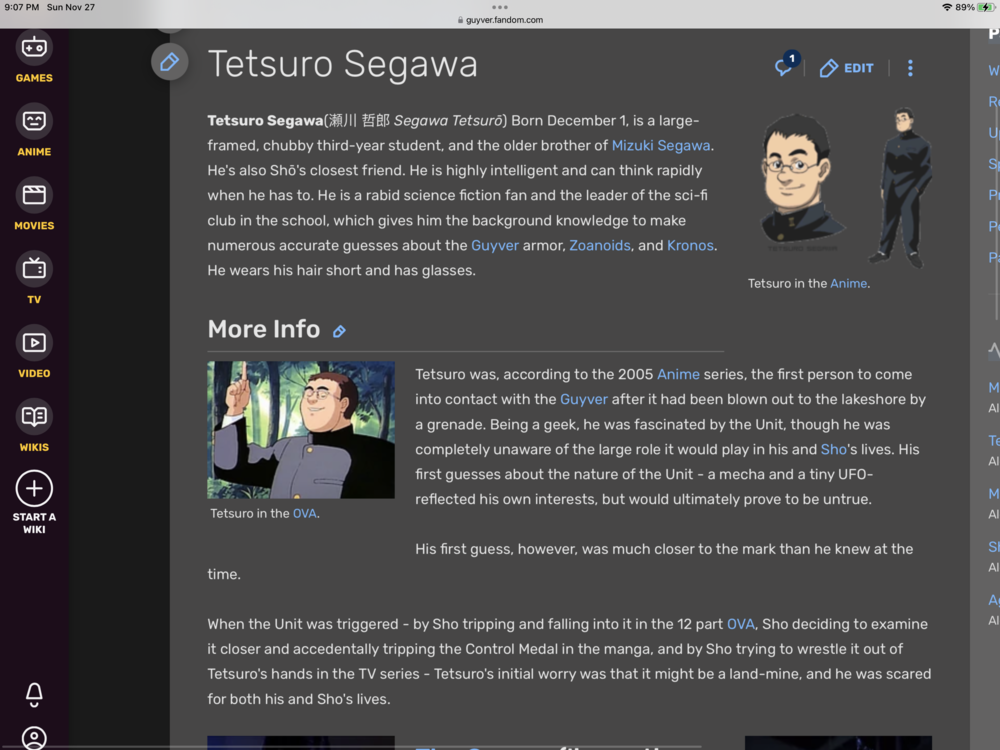
Task: View the Tetsuro OVA forest image
Action: tap(301, 430)
